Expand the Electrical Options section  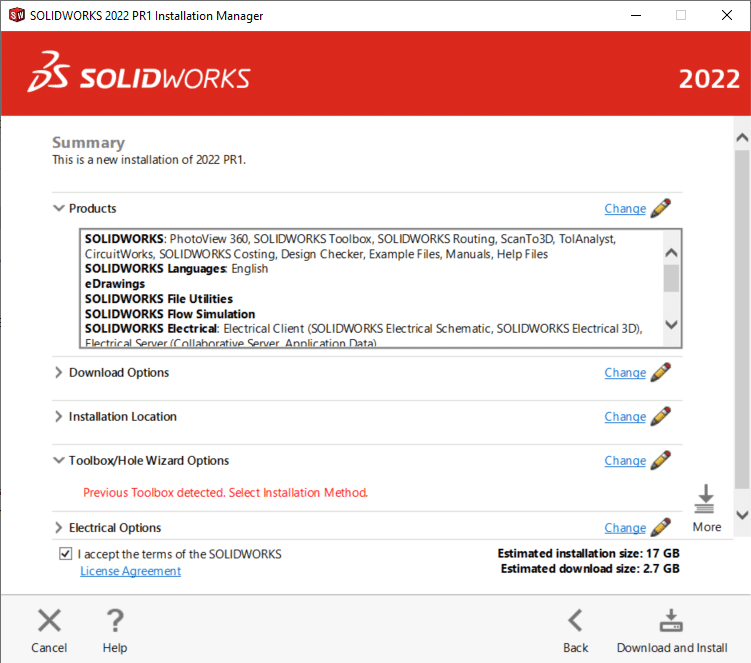58,528
